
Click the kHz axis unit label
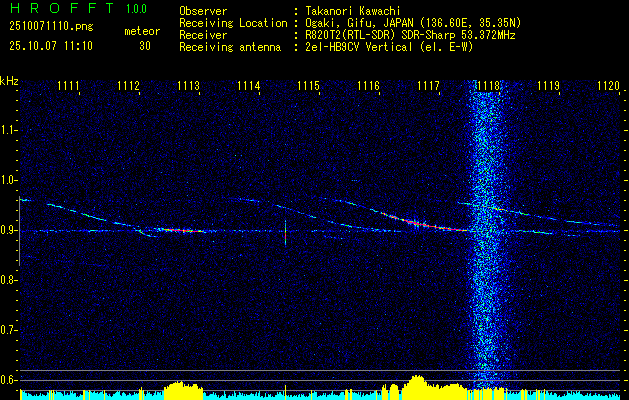pos(9,81)
